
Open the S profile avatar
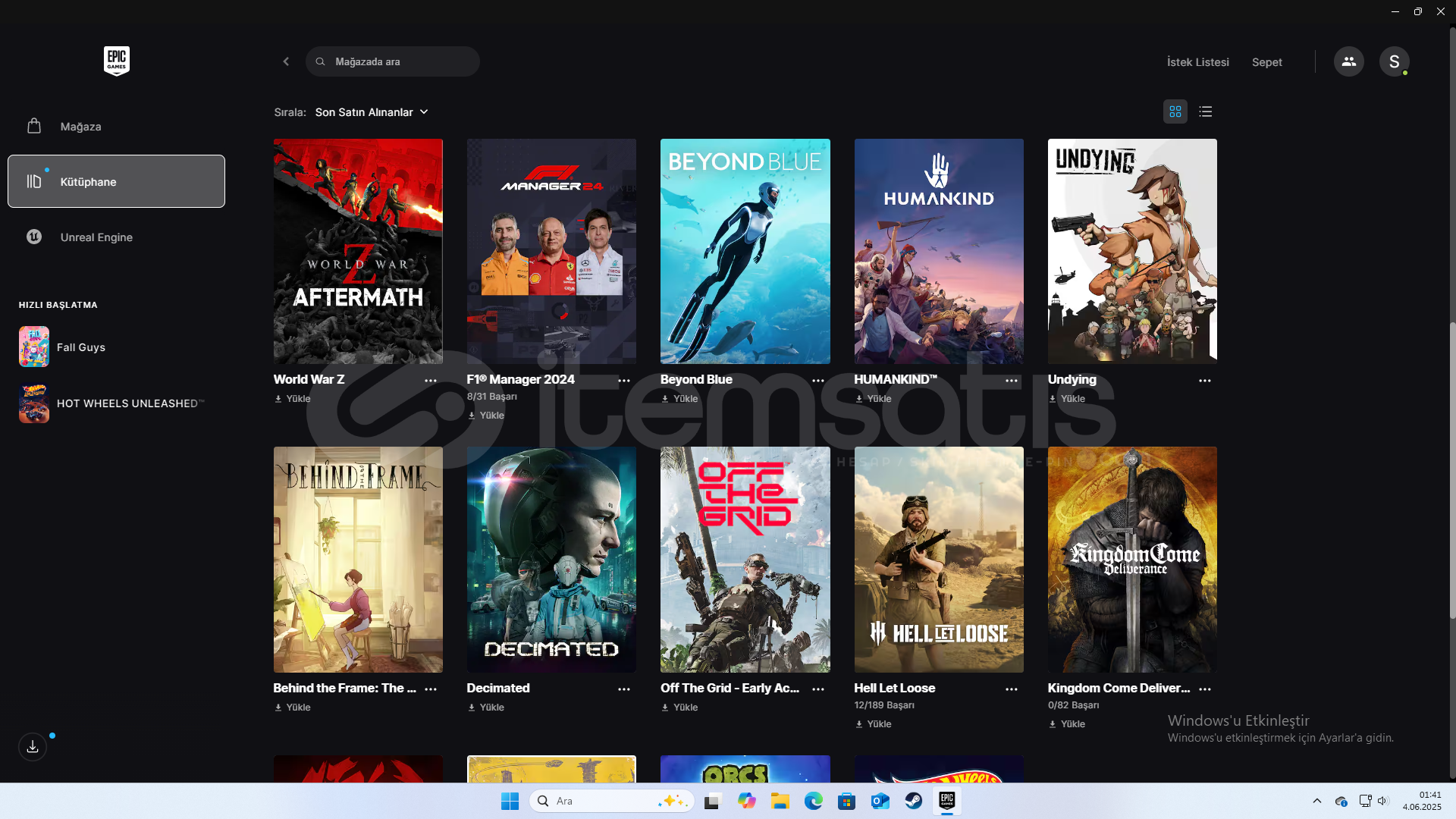tap(1394, 61)
